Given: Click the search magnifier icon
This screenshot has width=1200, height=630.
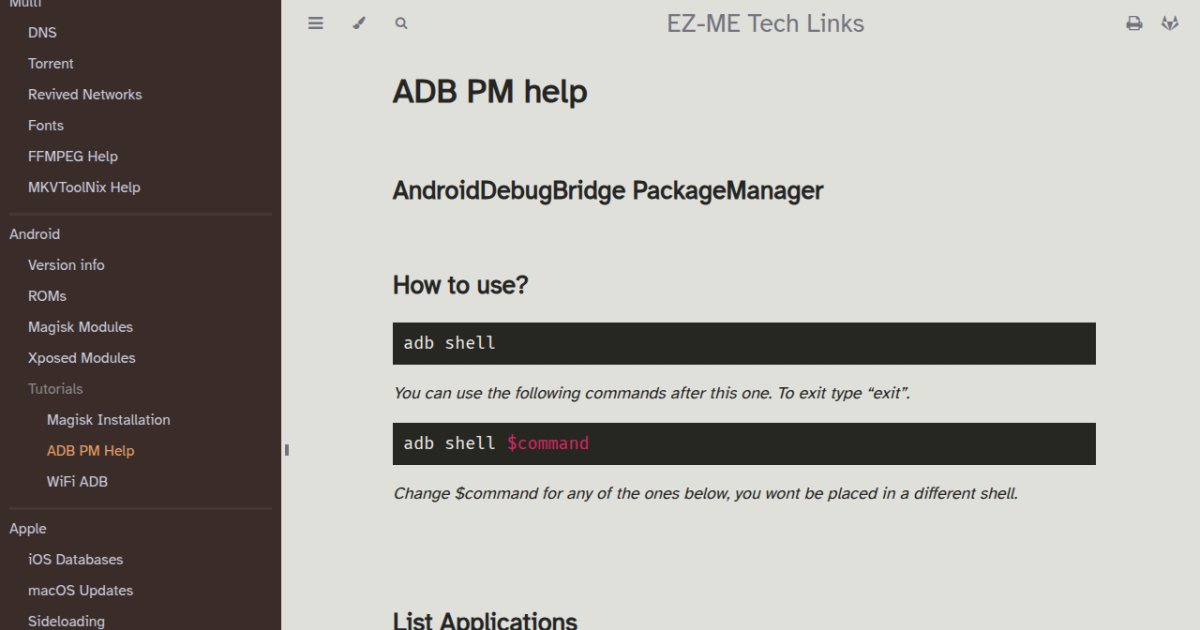Looking at the screenshot, I should tap(401, 23).
